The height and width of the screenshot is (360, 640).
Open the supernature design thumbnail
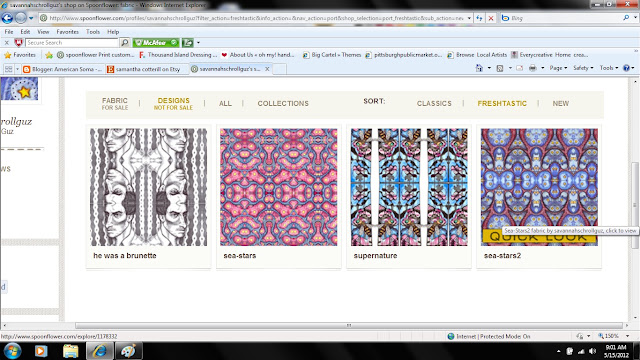tap(409, 187)
